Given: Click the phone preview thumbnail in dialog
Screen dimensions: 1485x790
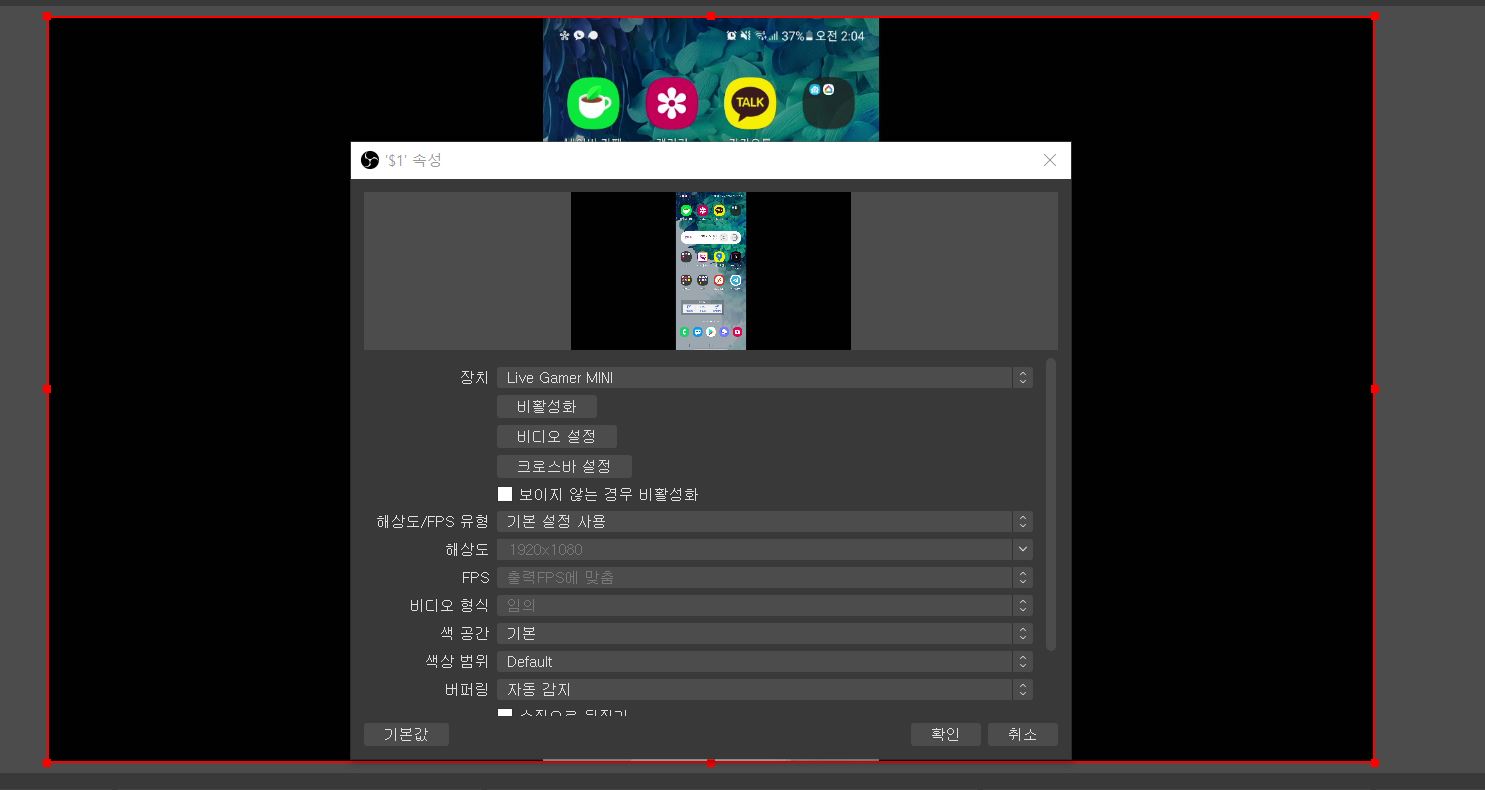Looking at the screenshot, I should tap(711, 271).
